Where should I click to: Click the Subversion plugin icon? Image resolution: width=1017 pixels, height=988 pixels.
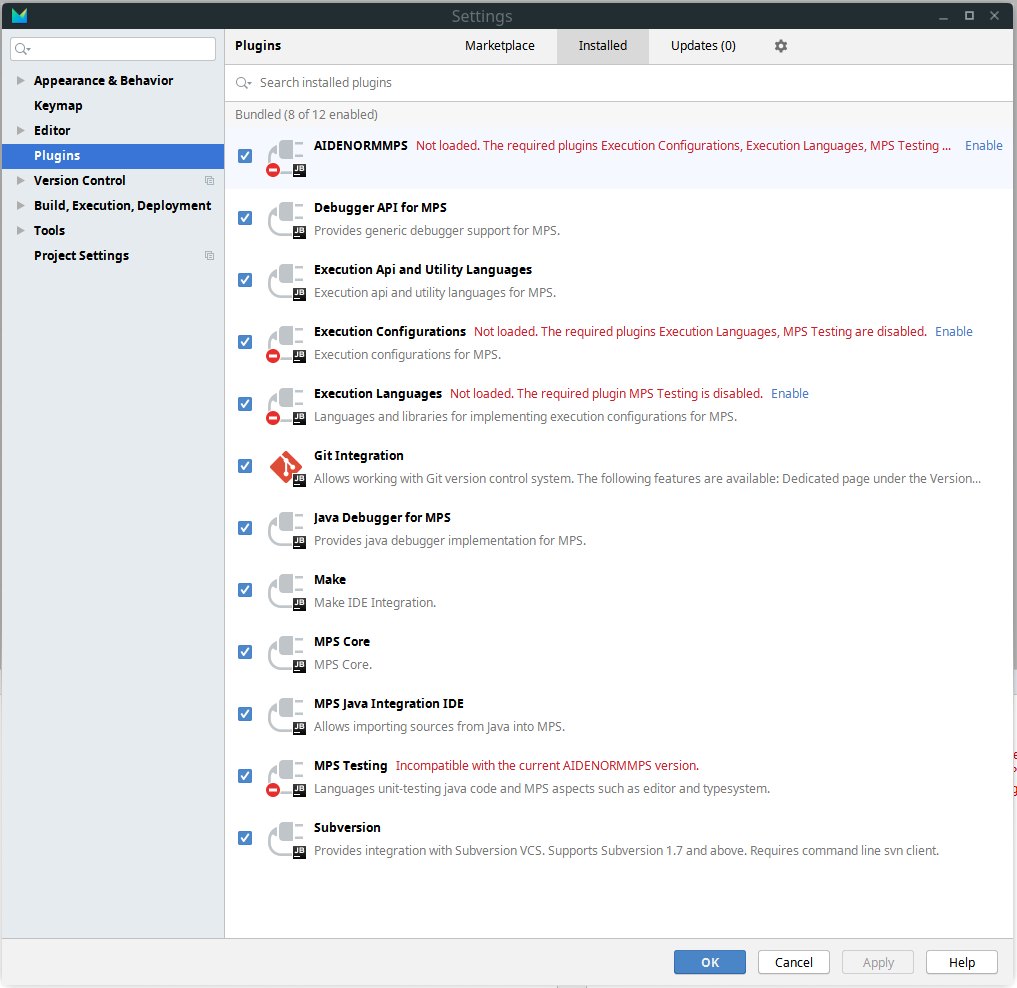click(x=286, y=839)
